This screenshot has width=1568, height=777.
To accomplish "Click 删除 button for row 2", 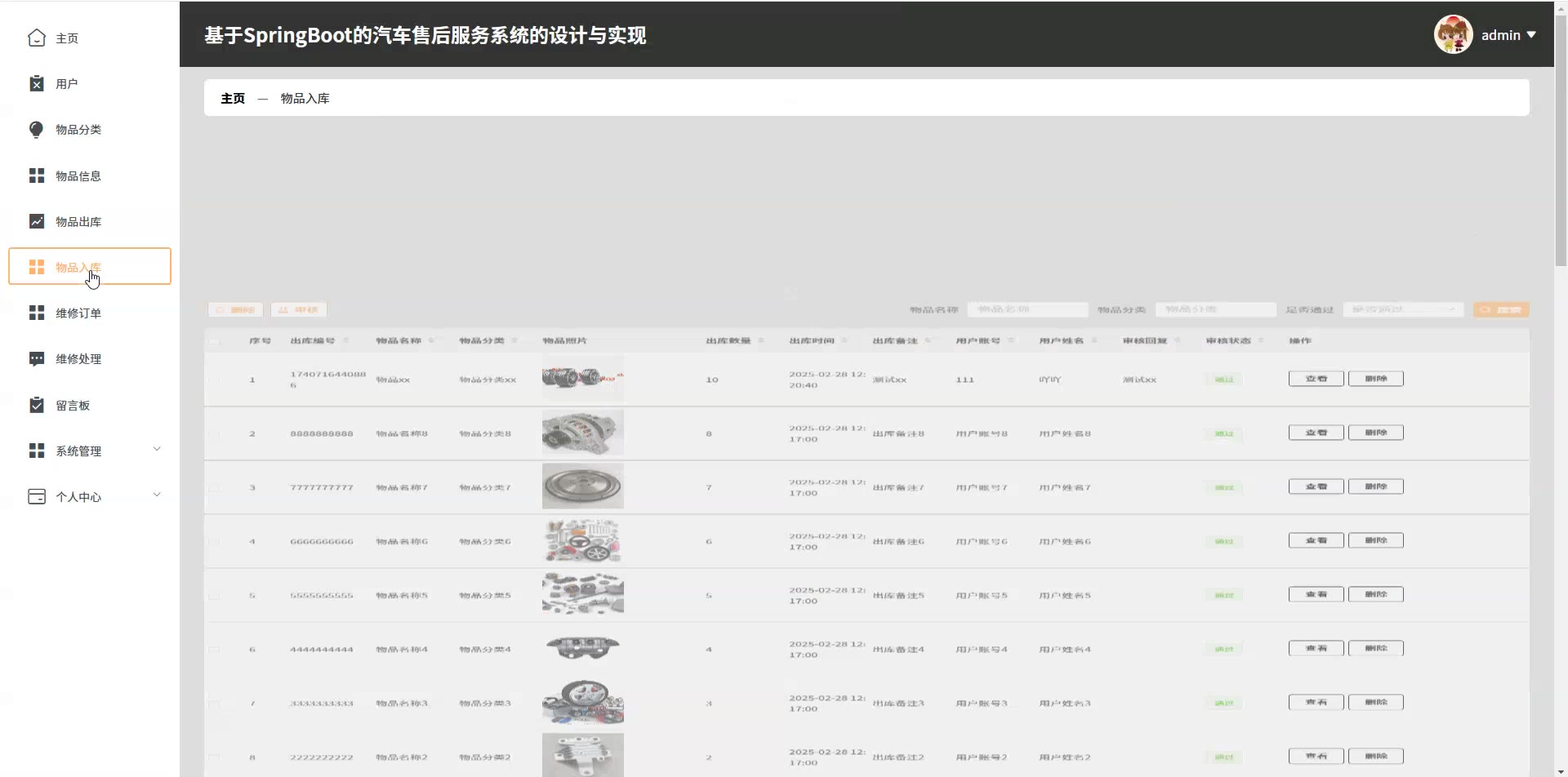I will (x=1375, y=433).
